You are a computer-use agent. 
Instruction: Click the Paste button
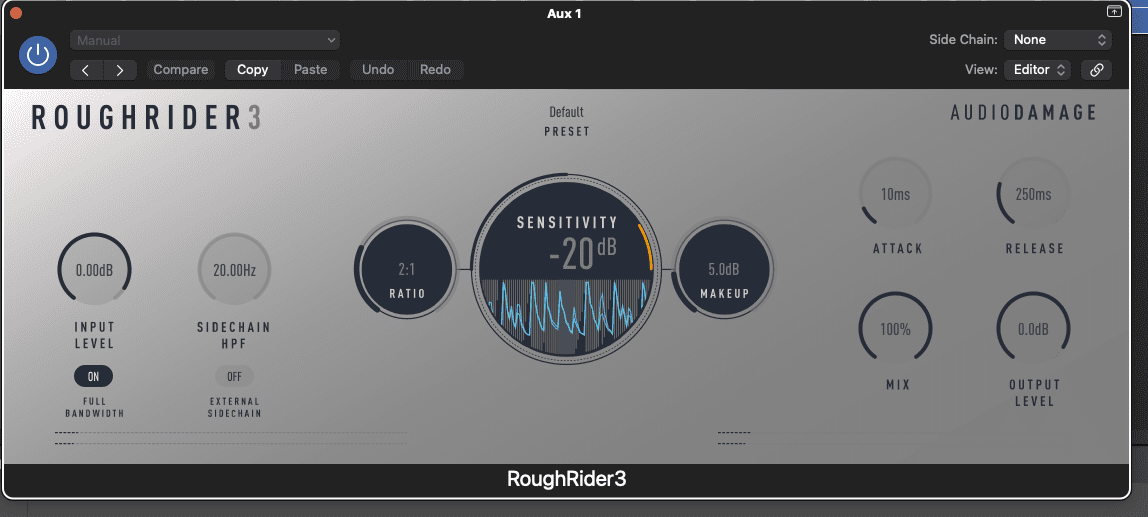point(310,70)
